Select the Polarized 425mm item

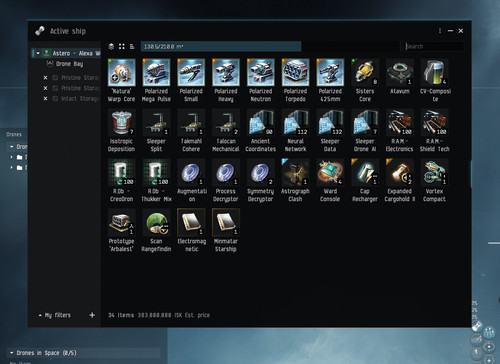pos(330,80)
